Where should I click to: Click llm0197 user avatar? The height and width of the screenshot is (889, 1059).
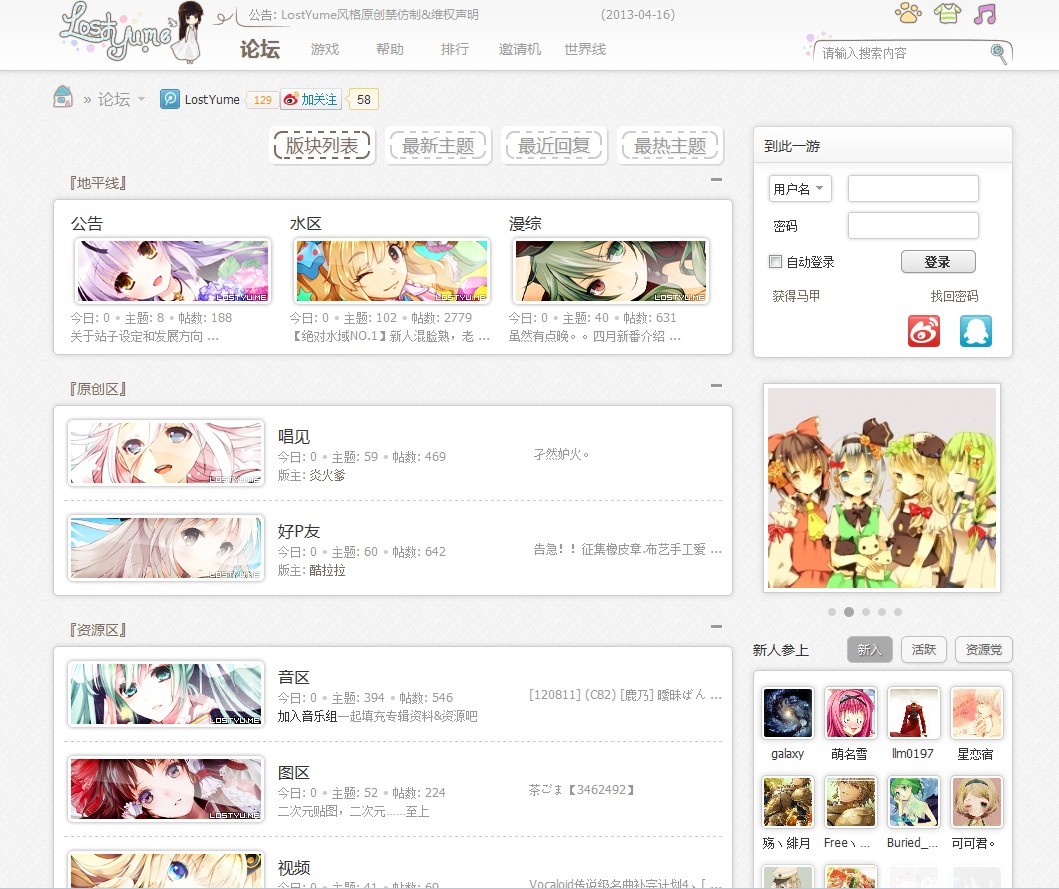click(913, 713)
